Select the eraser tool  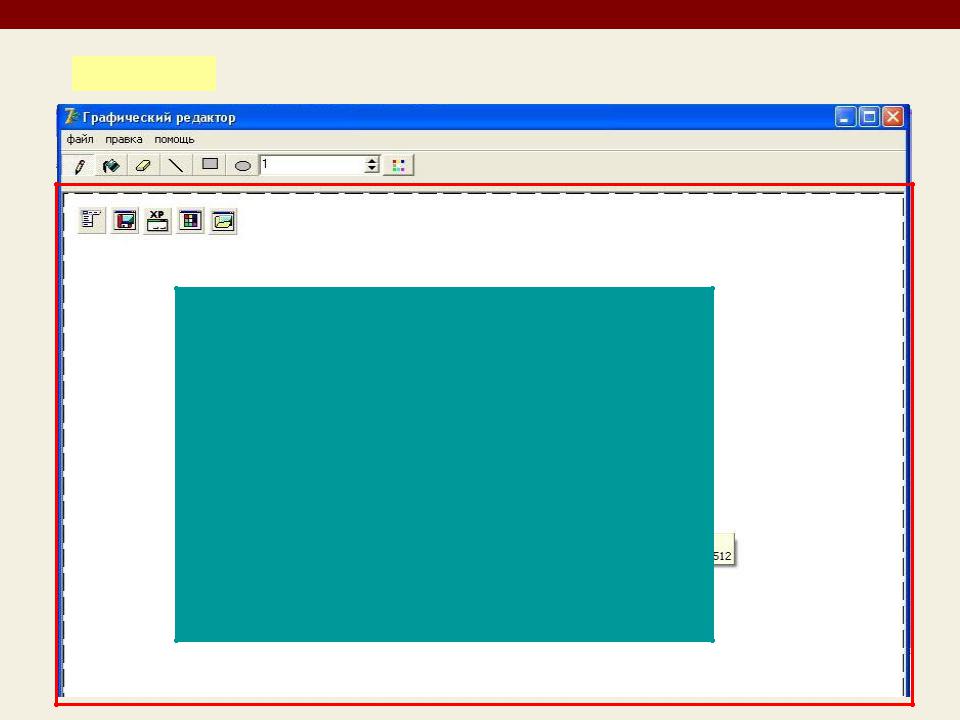143,165
